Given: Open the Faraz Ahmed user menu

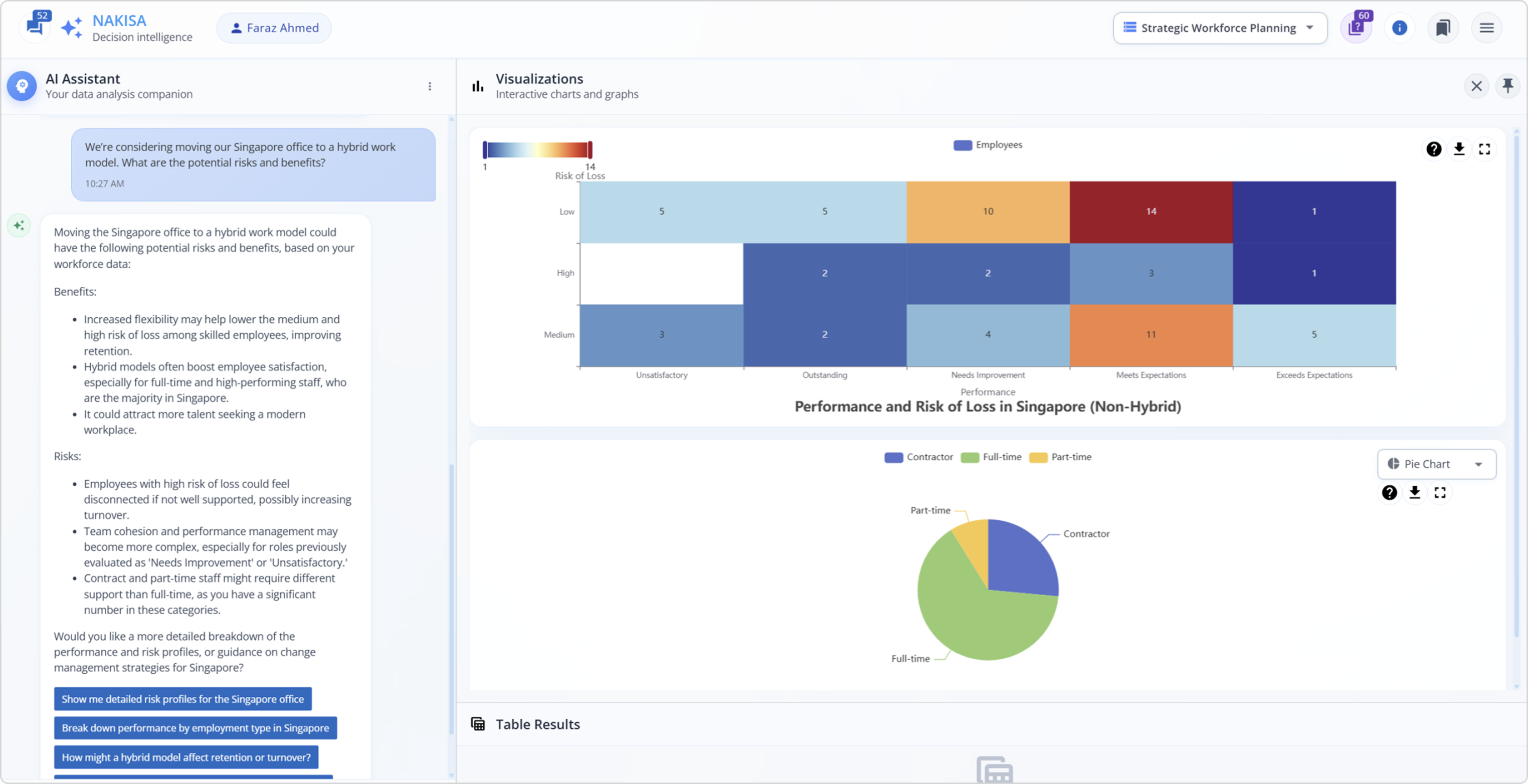Looking at the screenshot, I should pos(273,27).
